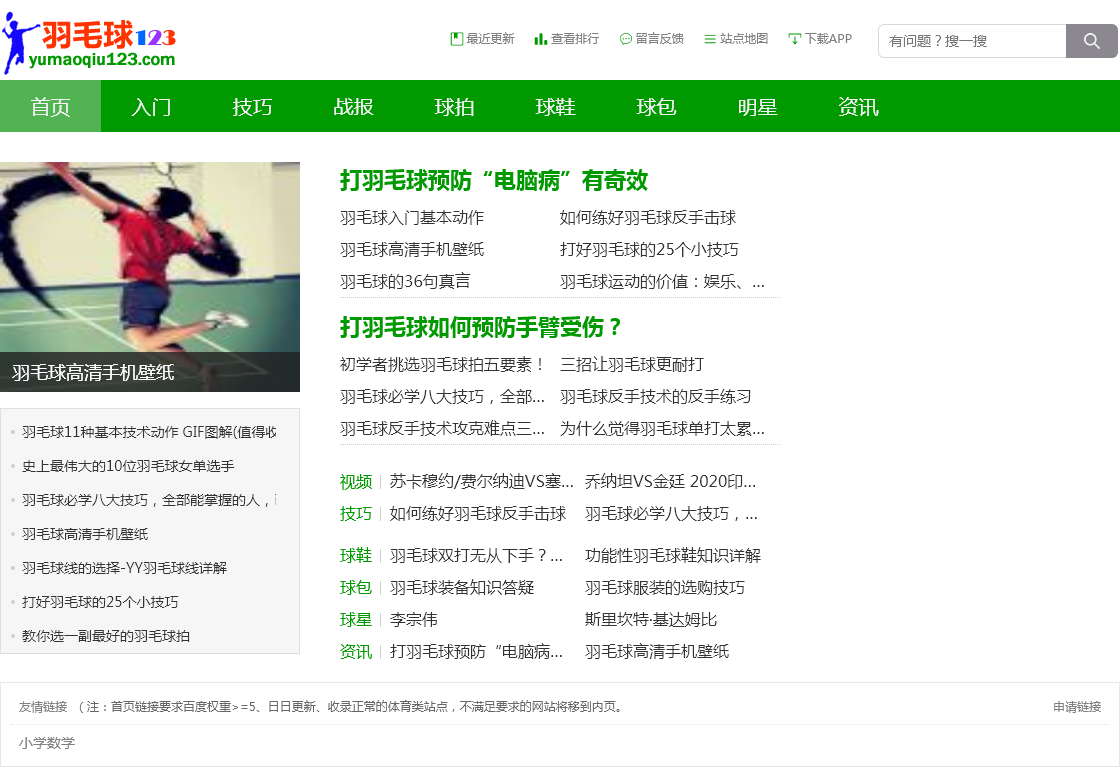
Task: Open 羽毛球高清手机壁纸 in 资讯 row
Action: [657, 652]
